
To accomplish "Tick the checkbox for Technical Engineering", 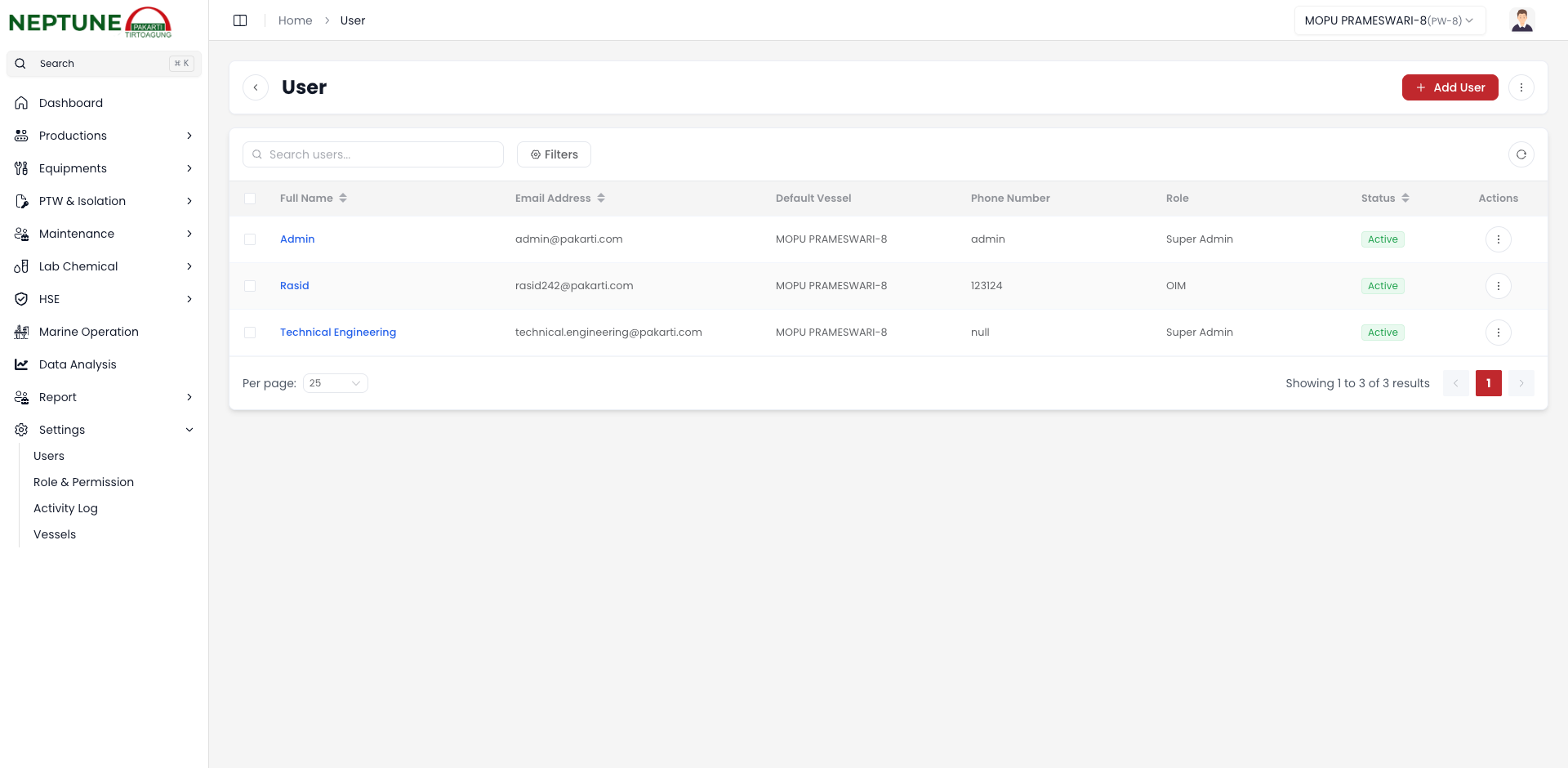I will click(250, 333).
